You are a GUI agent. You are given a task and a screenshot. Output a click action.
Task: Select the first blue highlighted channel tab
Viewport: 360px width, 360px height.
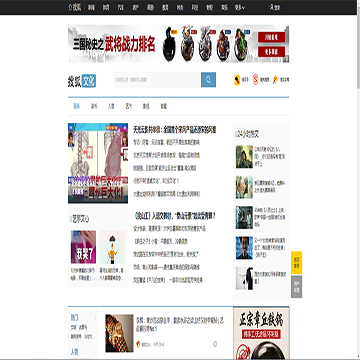[77, 106]
